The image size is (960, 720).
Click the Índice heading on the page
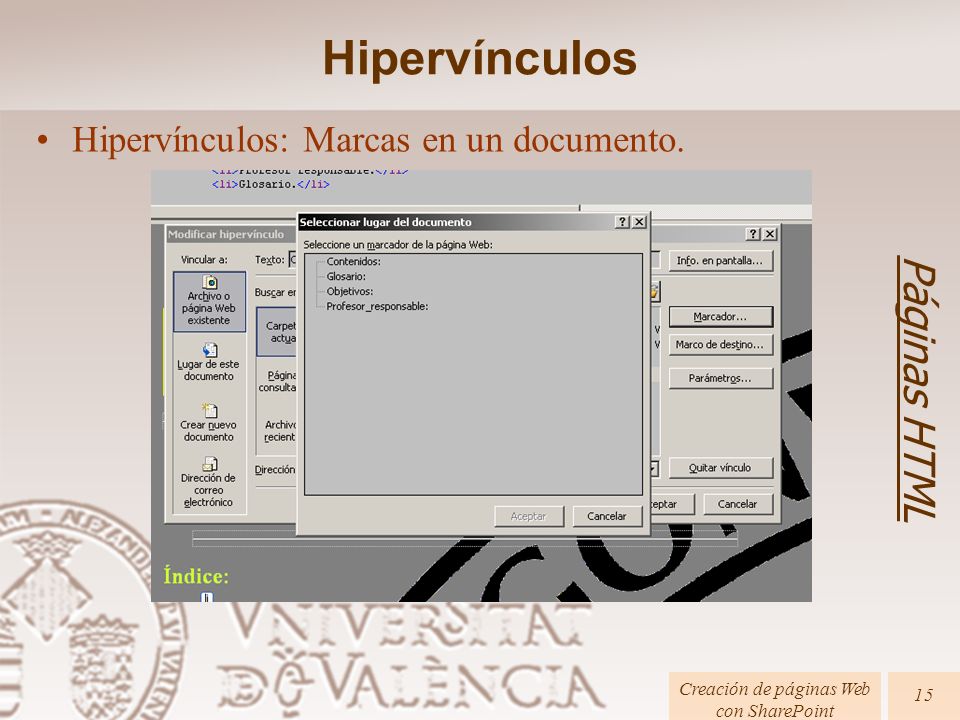196,576
